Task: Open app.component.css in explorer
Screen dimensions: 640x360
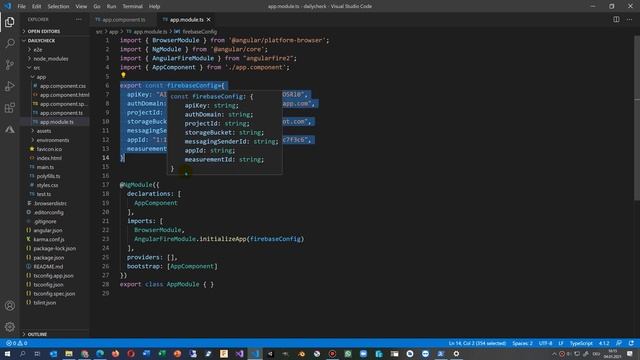Action: tap(63, 86)
